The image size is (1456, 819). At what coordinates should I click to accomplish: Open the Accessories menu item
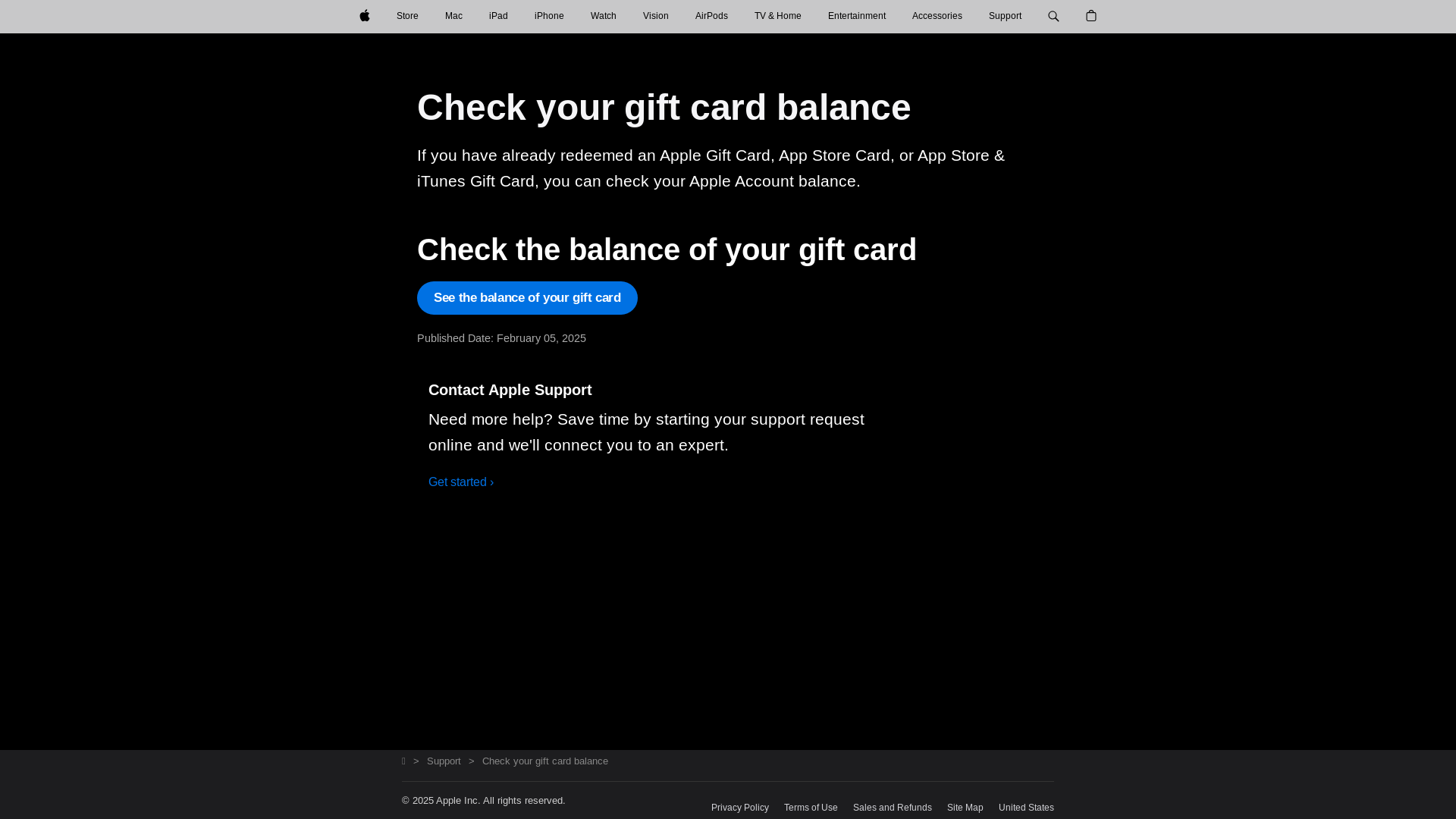click(937, 16)
